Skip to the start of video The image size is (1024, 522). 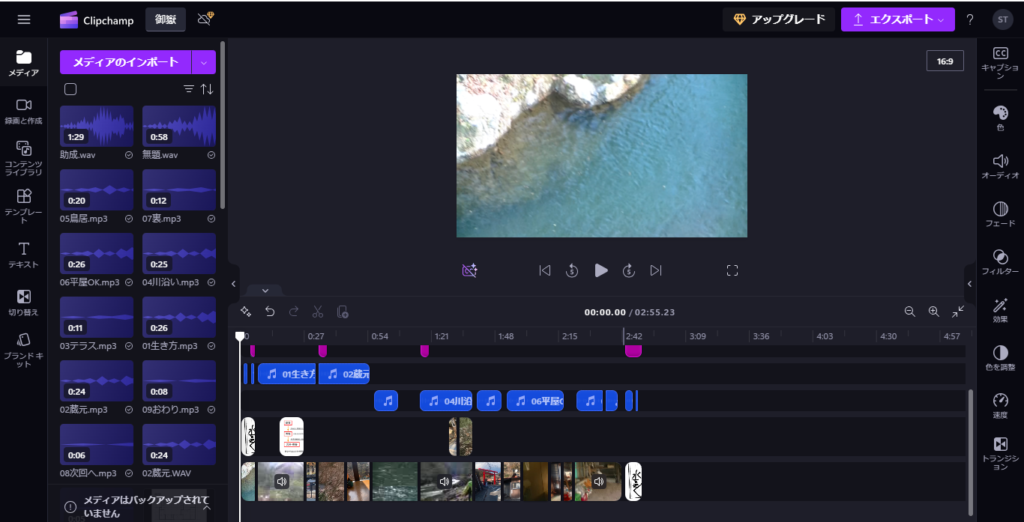click(x=545, y=270)
